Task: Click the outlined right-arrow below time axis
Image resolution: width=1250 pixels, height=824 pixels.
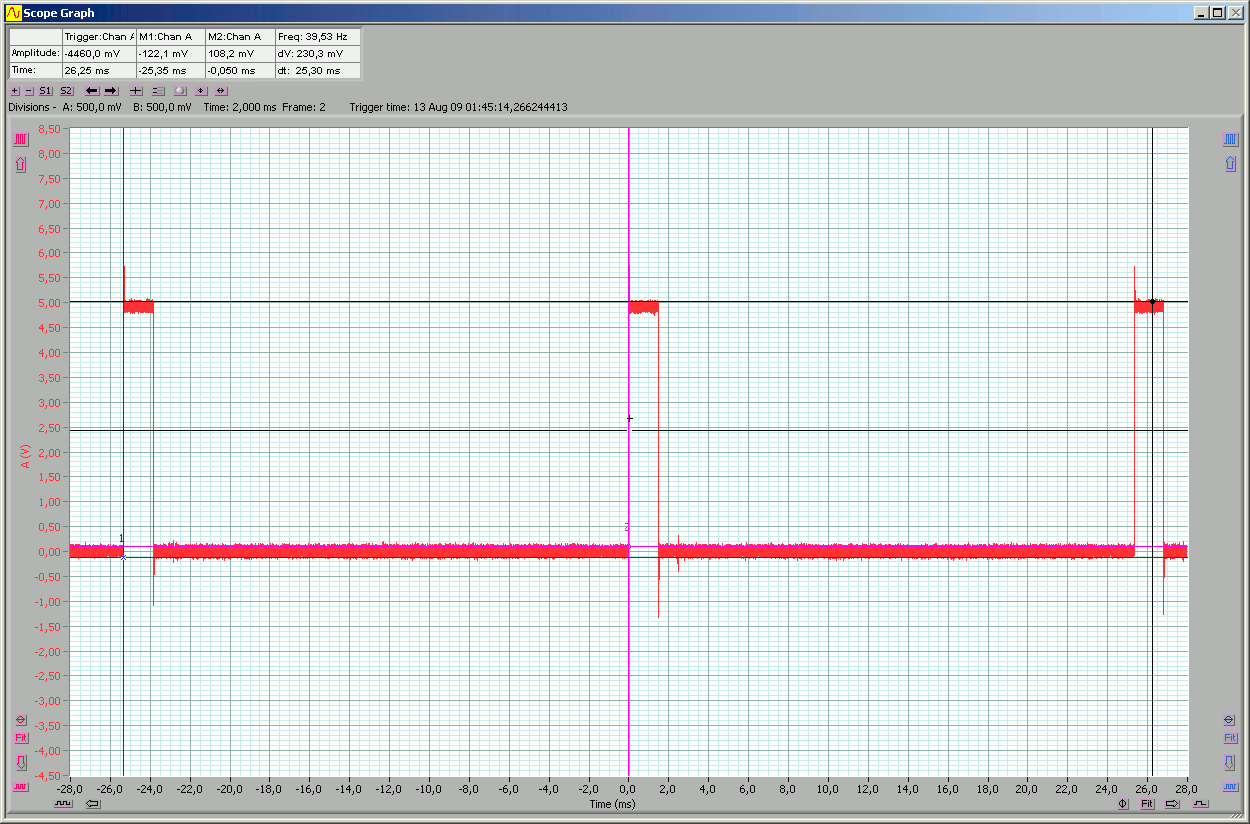Action: click(x=1173, y=804)
